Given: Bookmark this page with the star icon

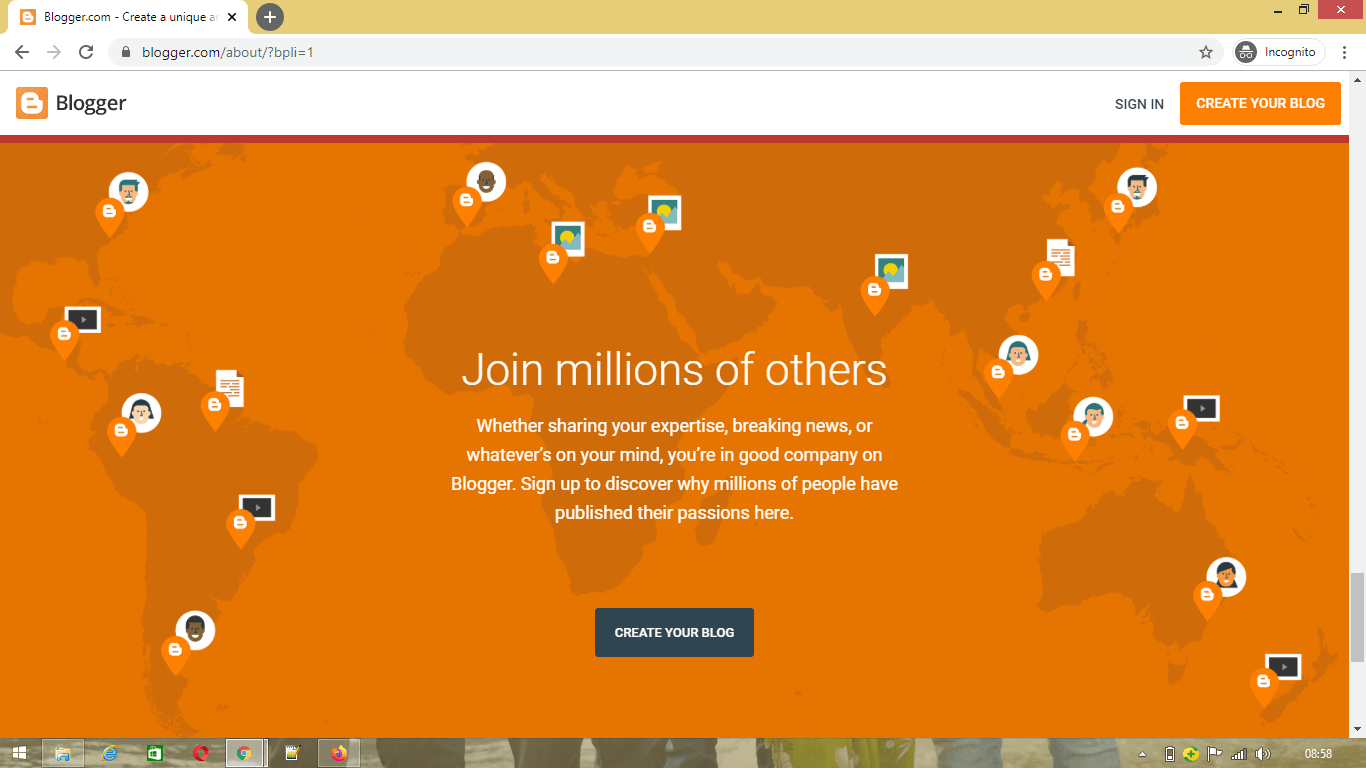Looking at the screenshot, I should (1206, 52).
